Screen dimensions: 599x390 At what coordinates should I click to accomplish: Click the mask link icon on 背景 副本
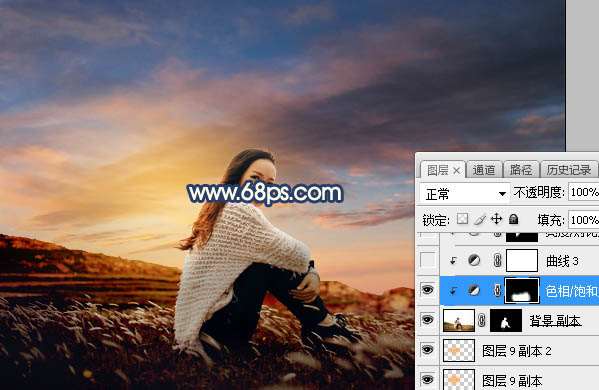tap(482, 320)
